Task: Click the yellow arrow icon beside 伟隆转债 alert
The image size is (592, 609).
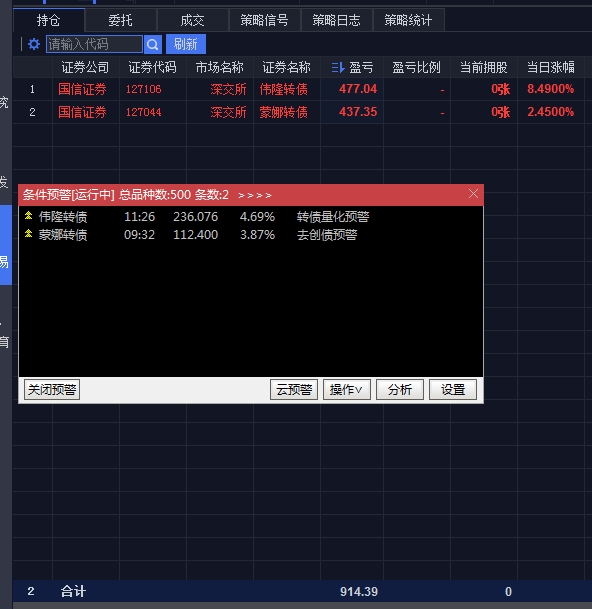Action: click(x=28, y=216)
